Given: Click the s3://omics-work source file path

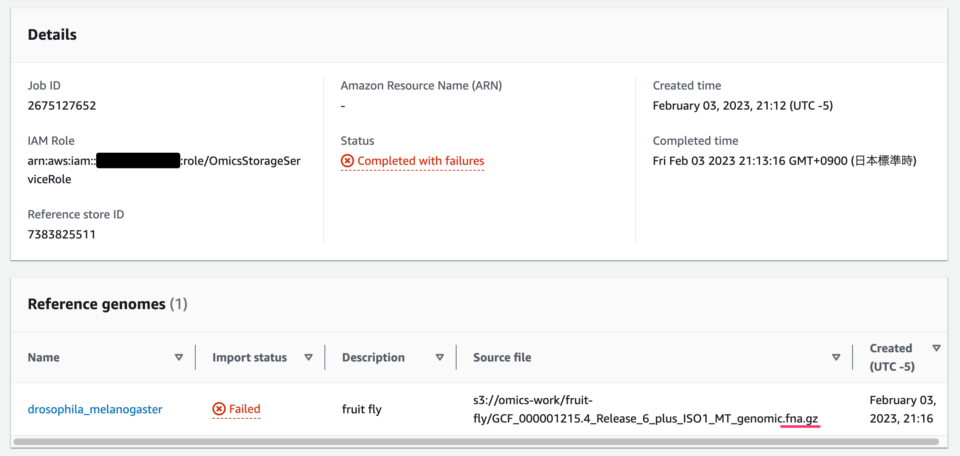Looking at the screenshot, I should point(647,409).
